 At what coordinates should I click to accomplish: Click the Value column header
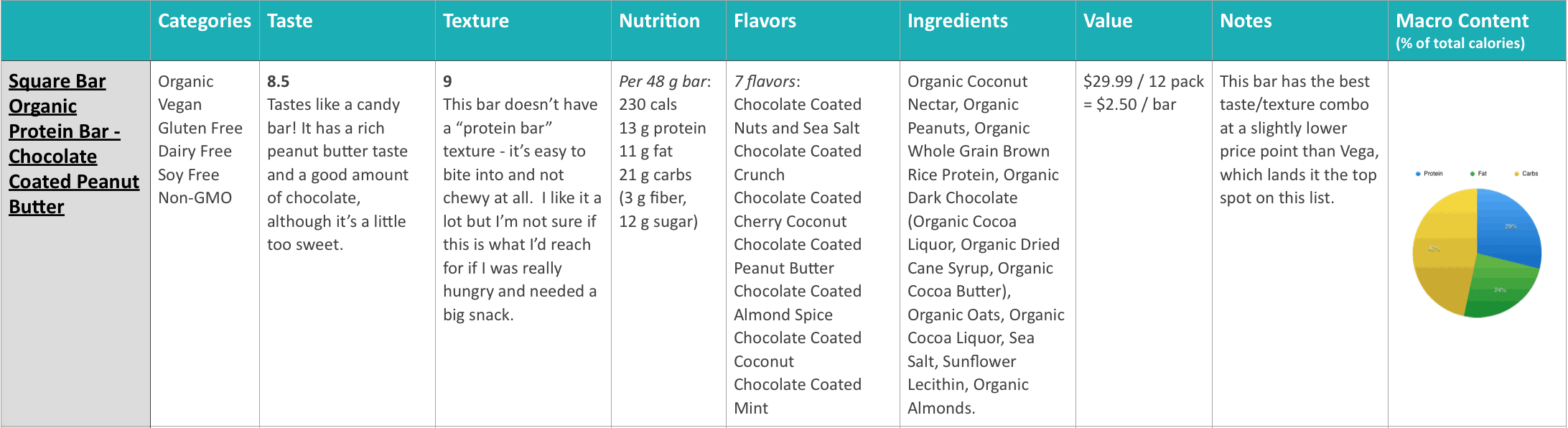tap(1108, 21)
